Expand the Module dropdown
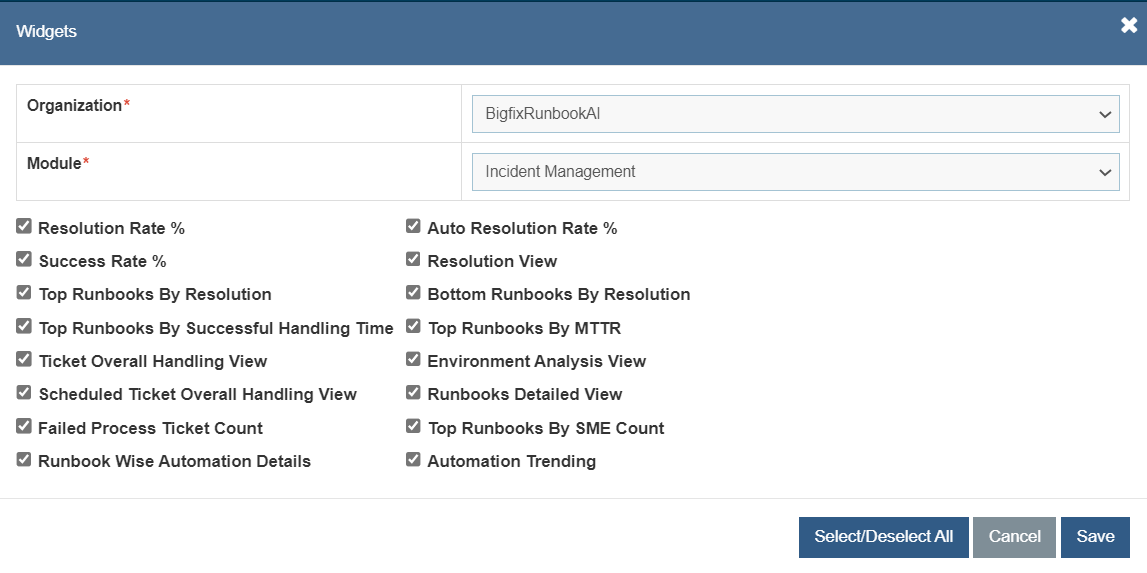 pos(795,172)
